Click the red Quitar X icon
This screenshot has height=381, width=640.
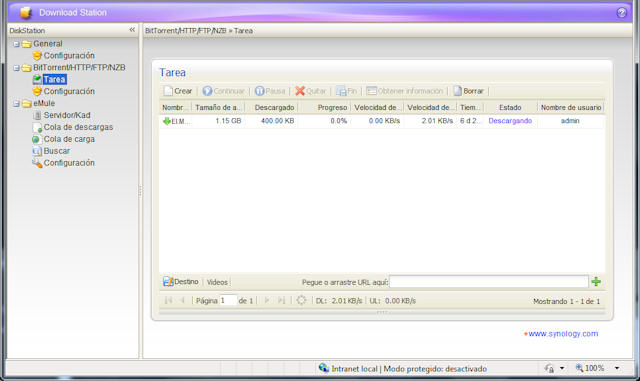pos(300,91)
